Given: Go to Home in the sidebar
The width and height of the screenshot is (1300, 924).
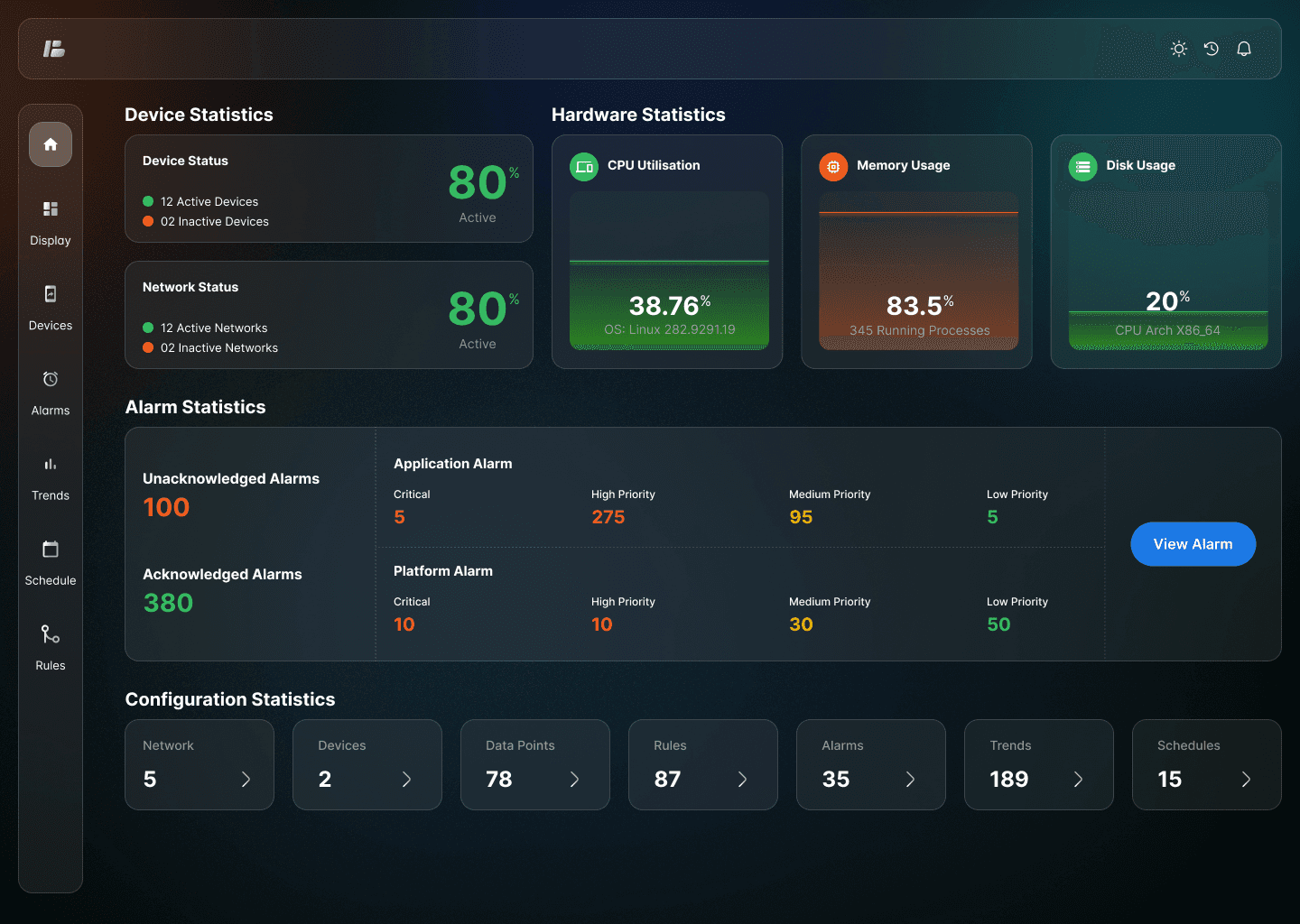Looking at the screenshot, I should [x=51, y=144].
